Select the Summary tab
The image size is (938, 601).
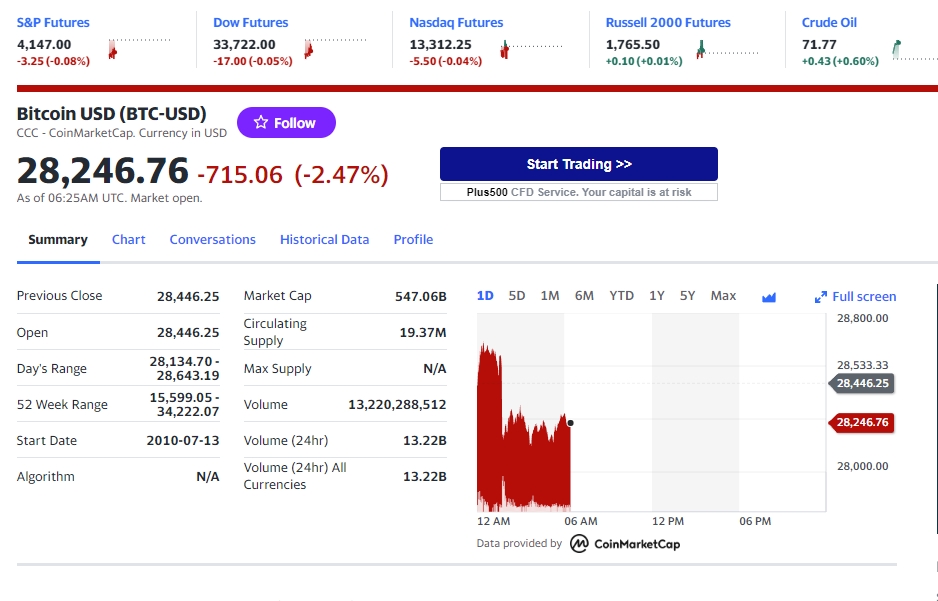(58, 239)
